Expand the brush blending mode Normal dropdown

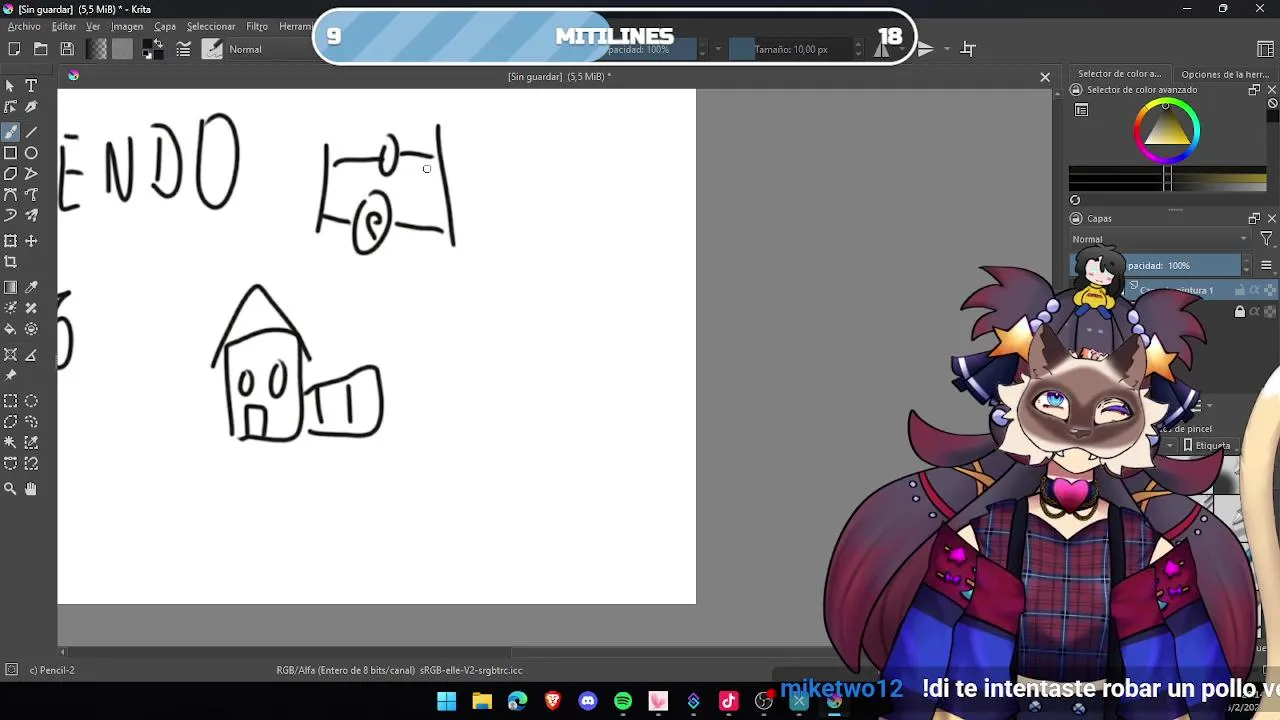click(x=268, y=49)
